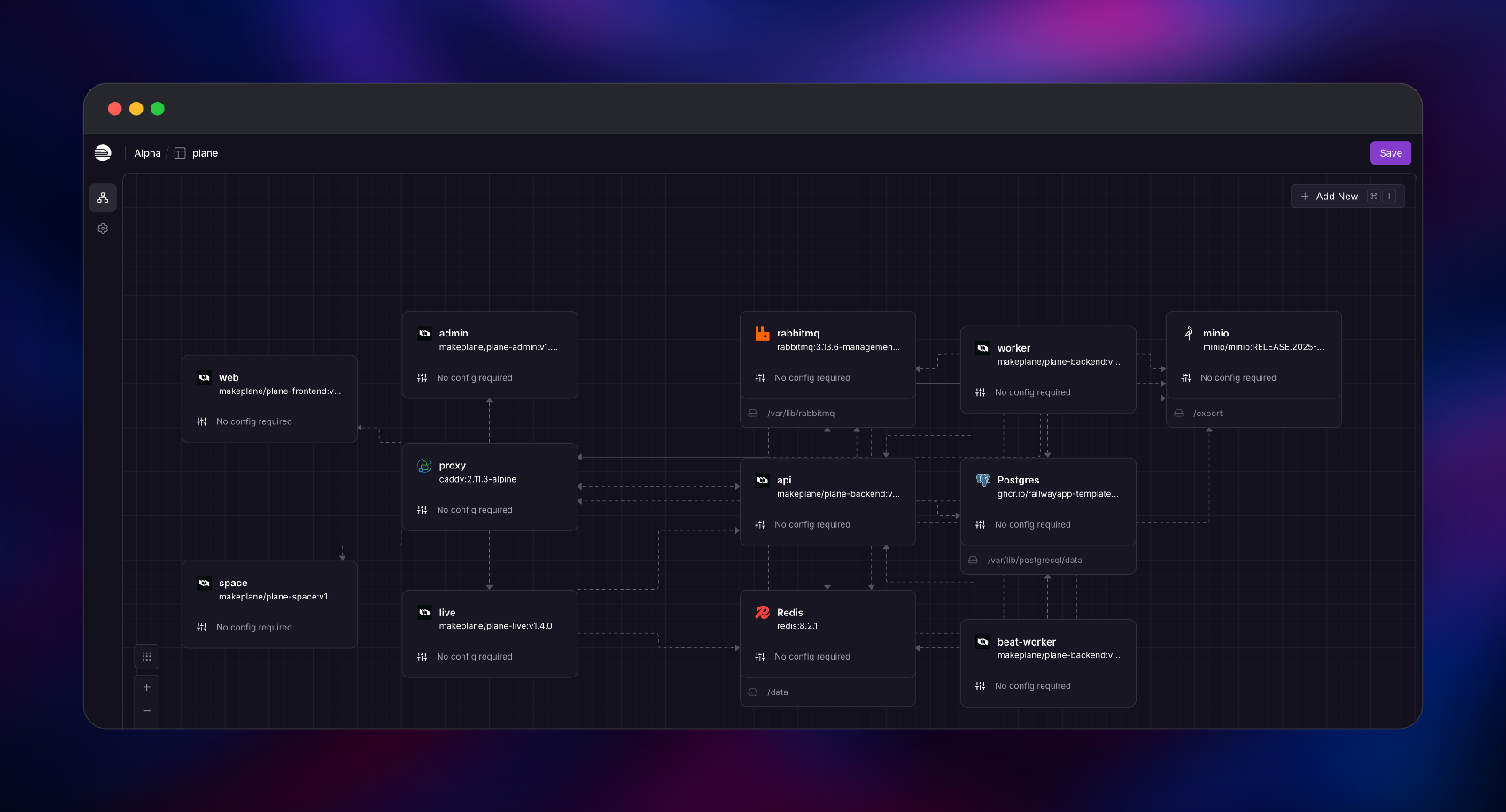Zoom out on the canvas
This screenshot has width=1506, height=812.
[147, 711]
